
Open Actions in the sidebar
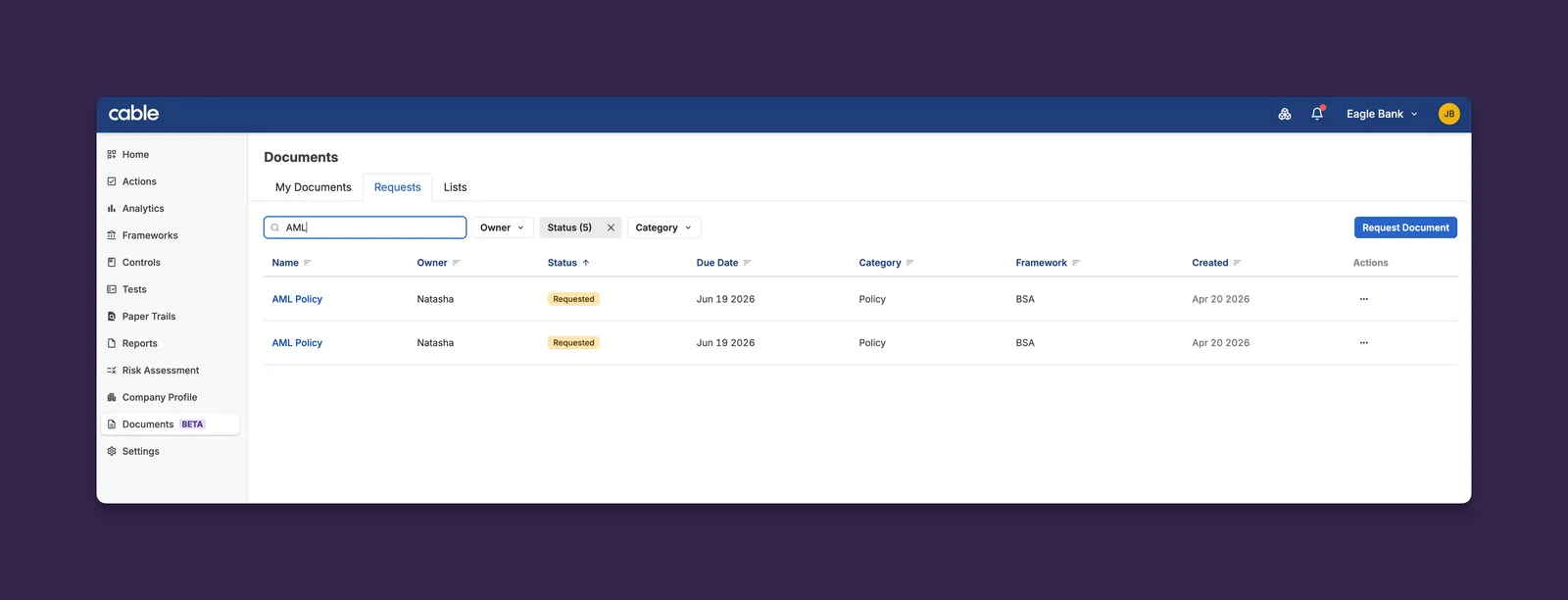click(171, 181)
